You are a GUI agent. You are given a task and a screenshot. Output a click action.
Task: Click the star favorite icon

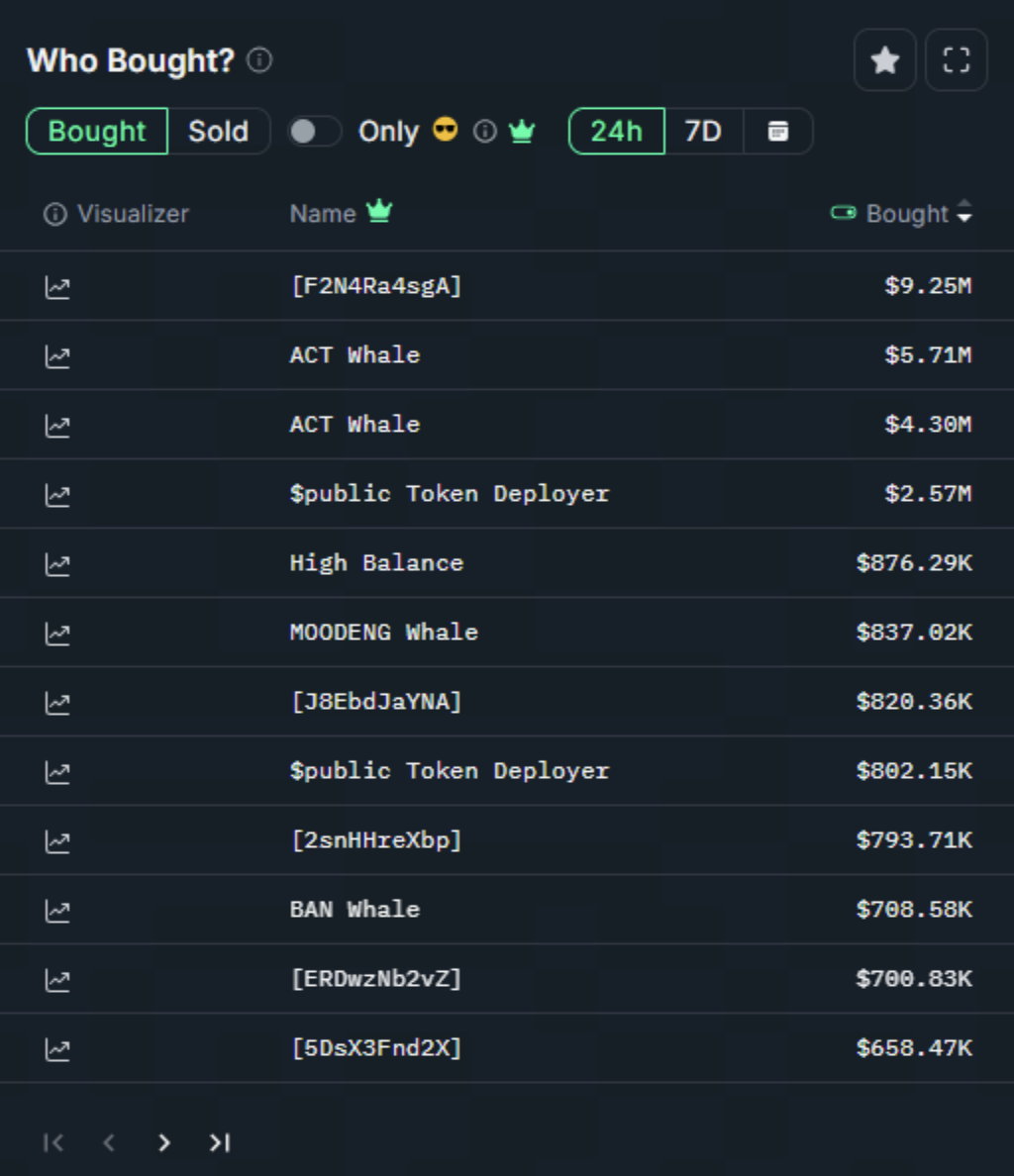tap(884, 60)
